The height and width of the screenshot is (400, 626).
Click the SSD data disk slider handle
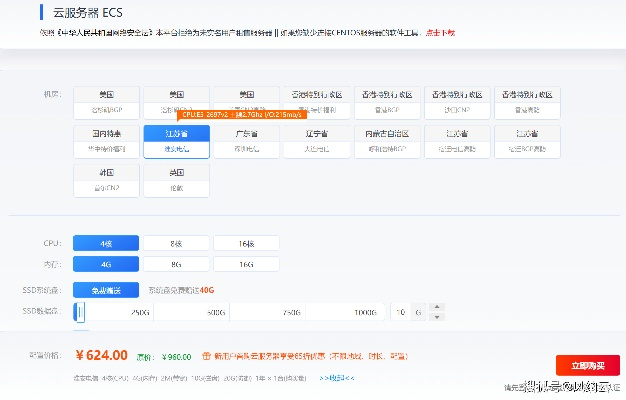coord(80,312)
